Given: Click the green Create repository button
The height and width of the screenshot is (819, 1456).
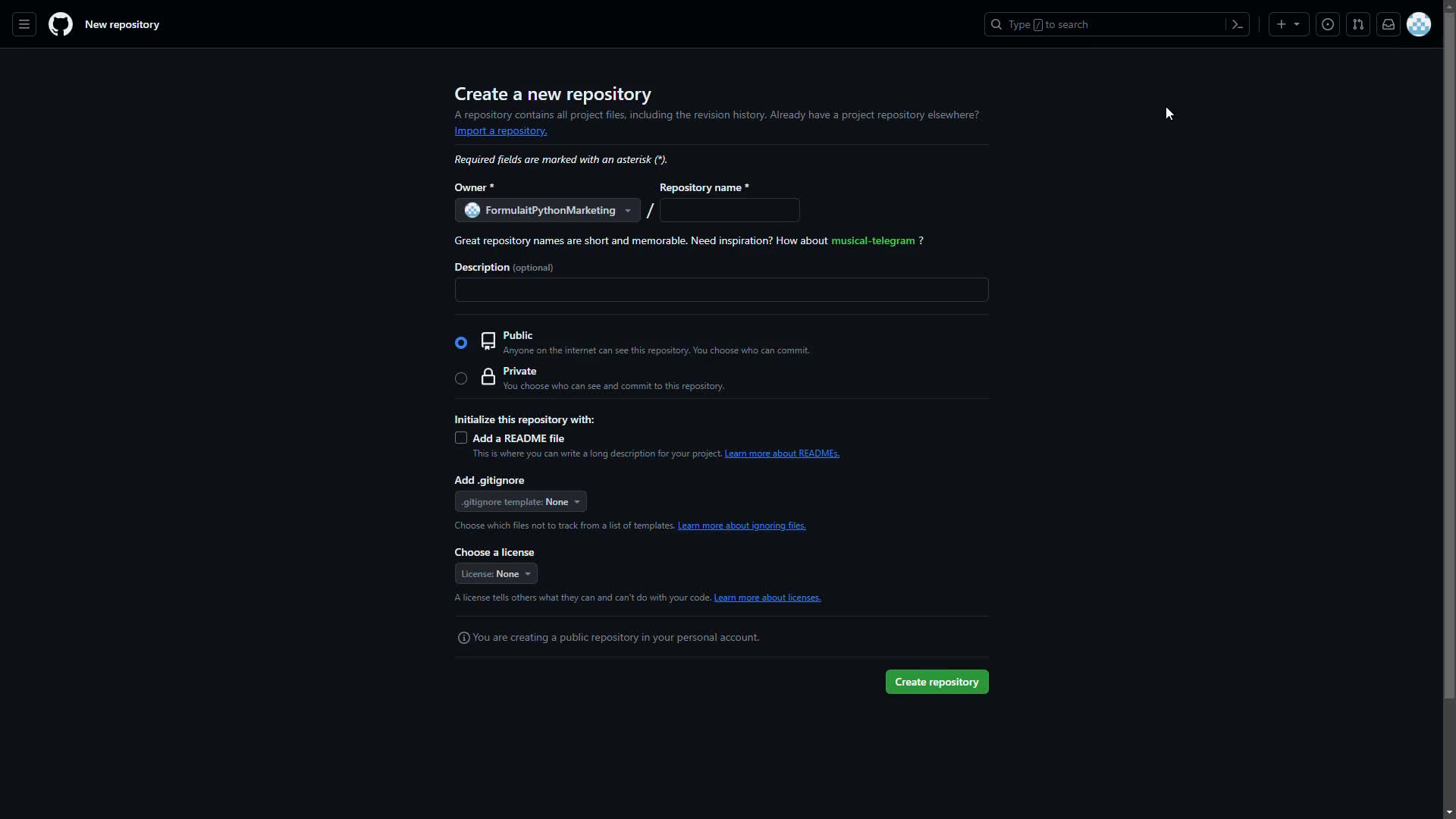Looking at the screenshot, I should tap(937, 682).
